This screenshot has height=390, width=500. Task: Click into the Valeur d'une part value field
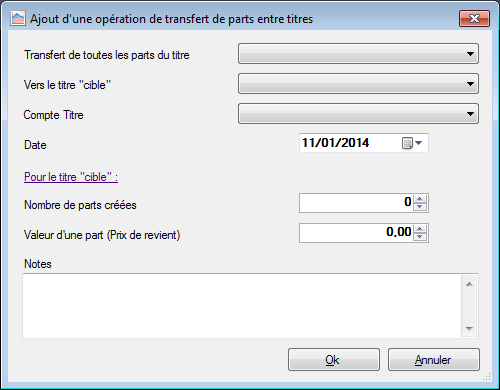[356, 233]
